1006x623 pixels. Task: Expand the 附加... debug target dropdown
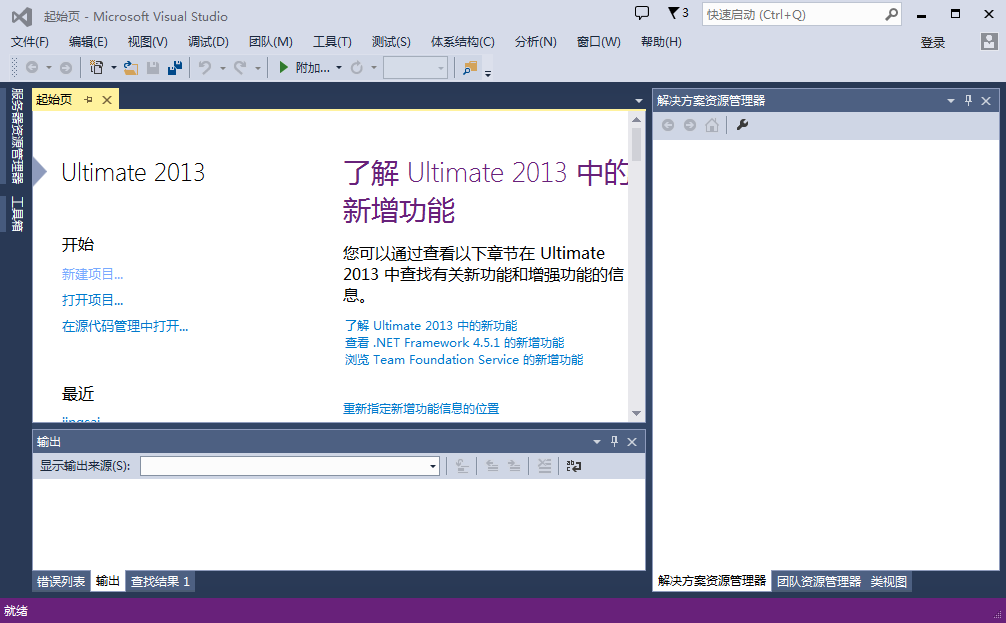point(339,67)
